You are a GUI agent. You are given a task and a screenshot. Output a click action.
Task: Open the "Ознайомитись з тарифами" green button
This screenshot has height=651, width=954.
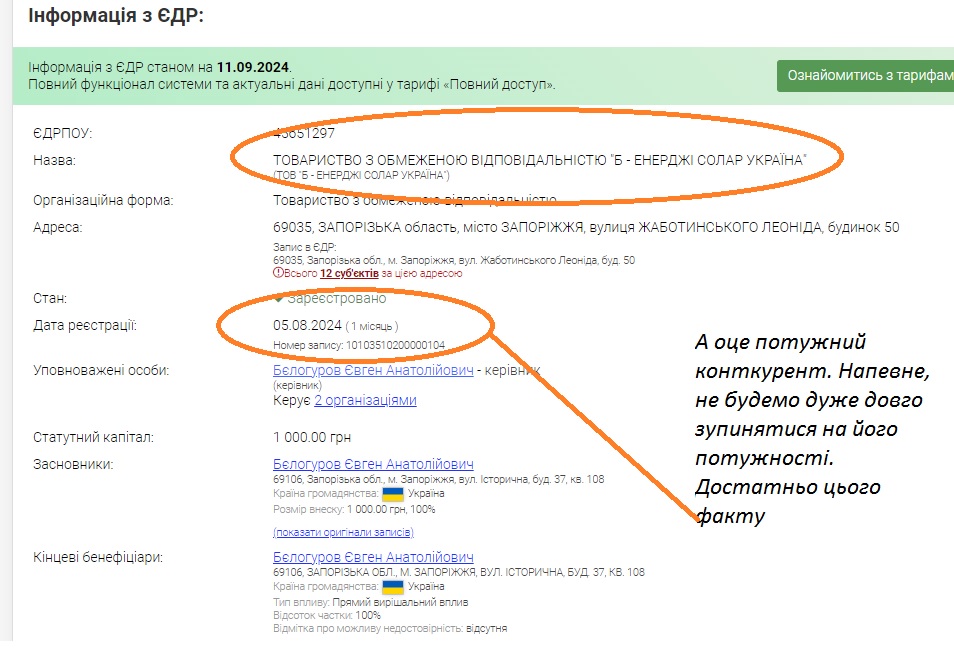click(864, 76)
